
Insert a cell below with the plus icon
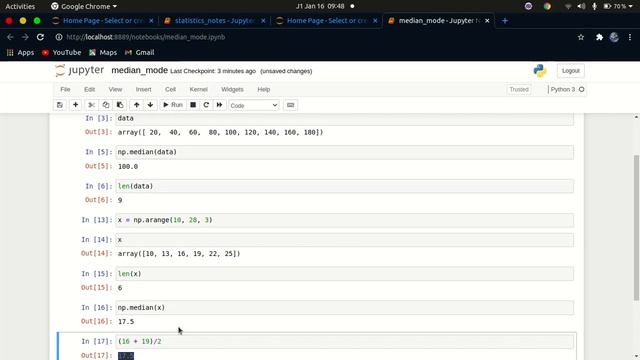coord(76,105)
